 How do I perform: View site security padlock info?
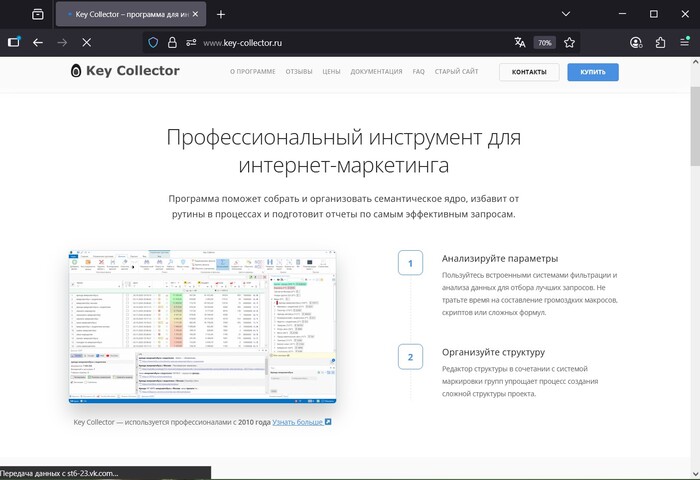(172, 43)
